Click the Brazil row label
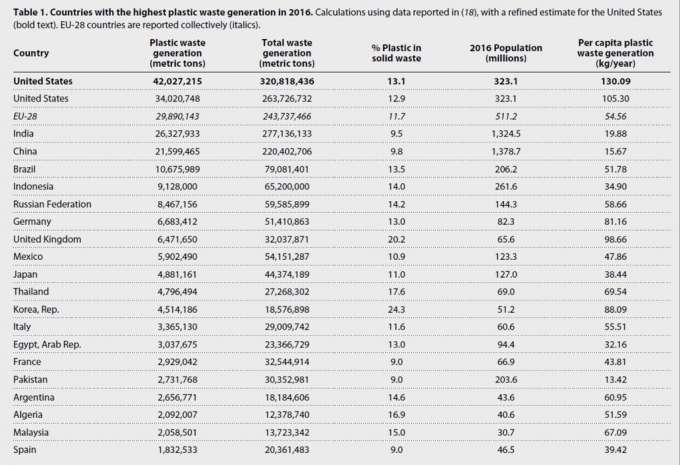 click(x=24, y=169)
